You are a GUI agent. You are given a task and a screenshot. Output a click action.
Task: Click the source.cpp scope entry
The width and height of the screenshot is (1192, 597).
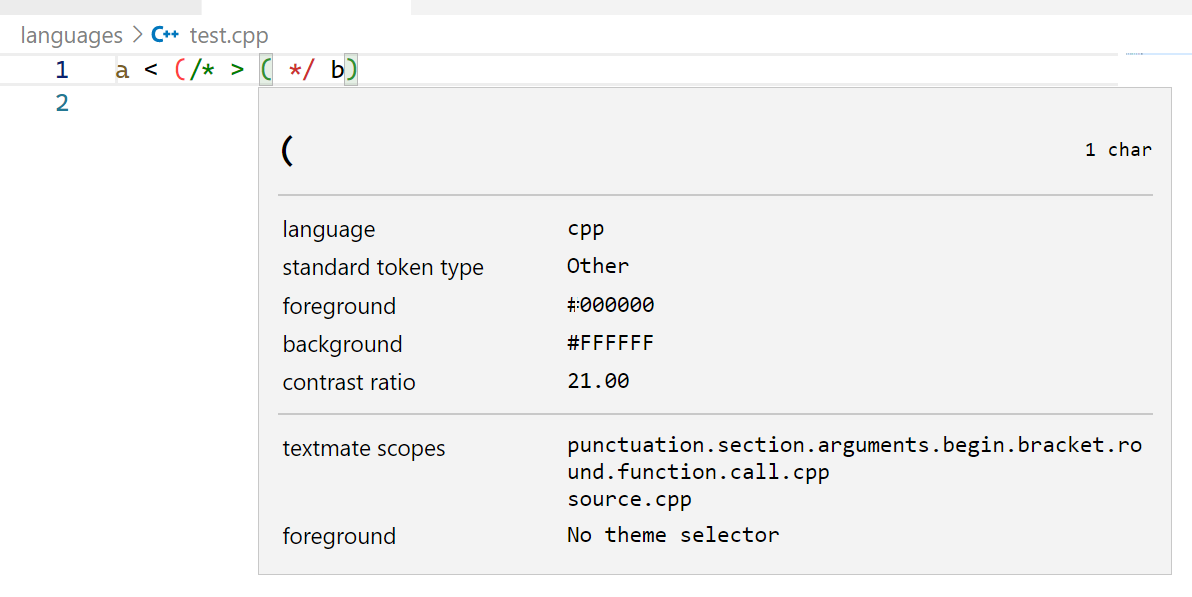pyautogui.click(x=628, y=498)
